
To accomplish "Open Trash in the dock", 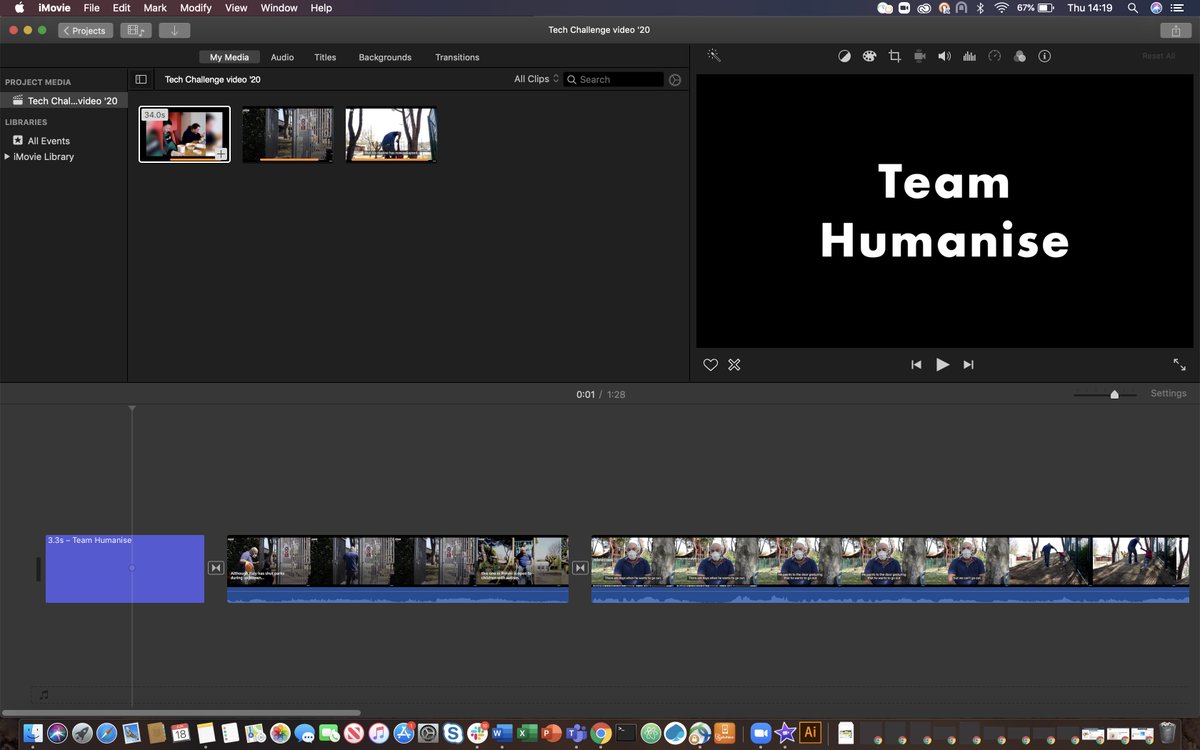I will point(1167,733).
